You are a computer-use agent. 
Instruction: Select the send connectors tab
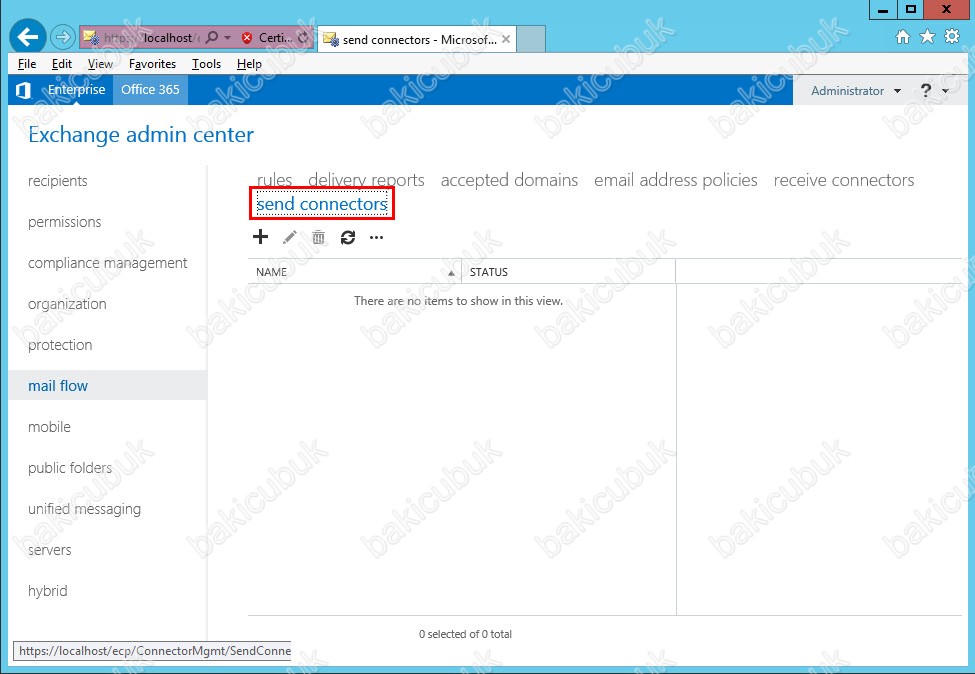coord(321,204)
